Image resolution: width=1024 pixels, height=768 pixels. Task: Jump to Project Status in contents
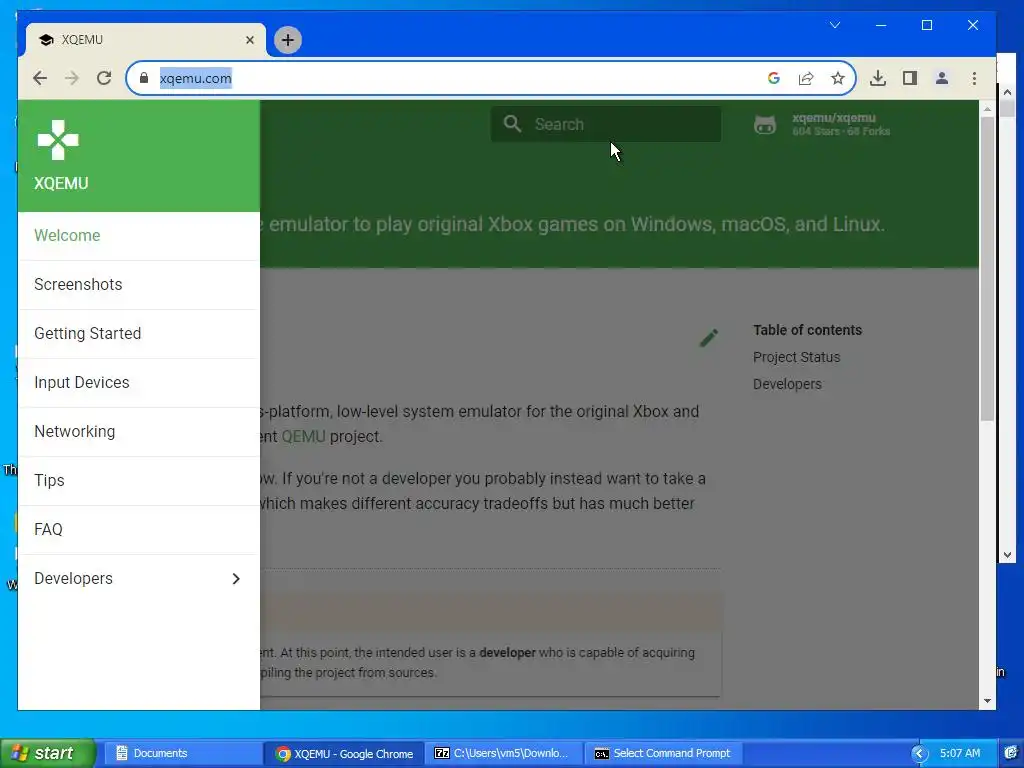click(x=796, y=357)
